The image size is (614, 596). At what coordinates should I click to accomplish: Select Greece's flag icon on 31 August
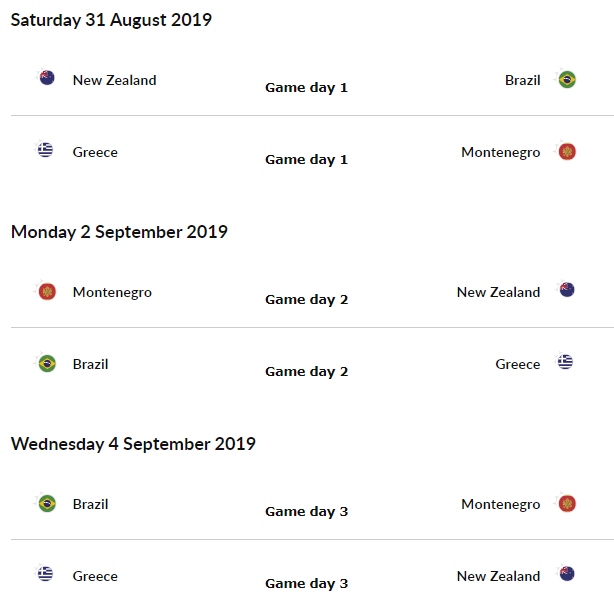46,151
